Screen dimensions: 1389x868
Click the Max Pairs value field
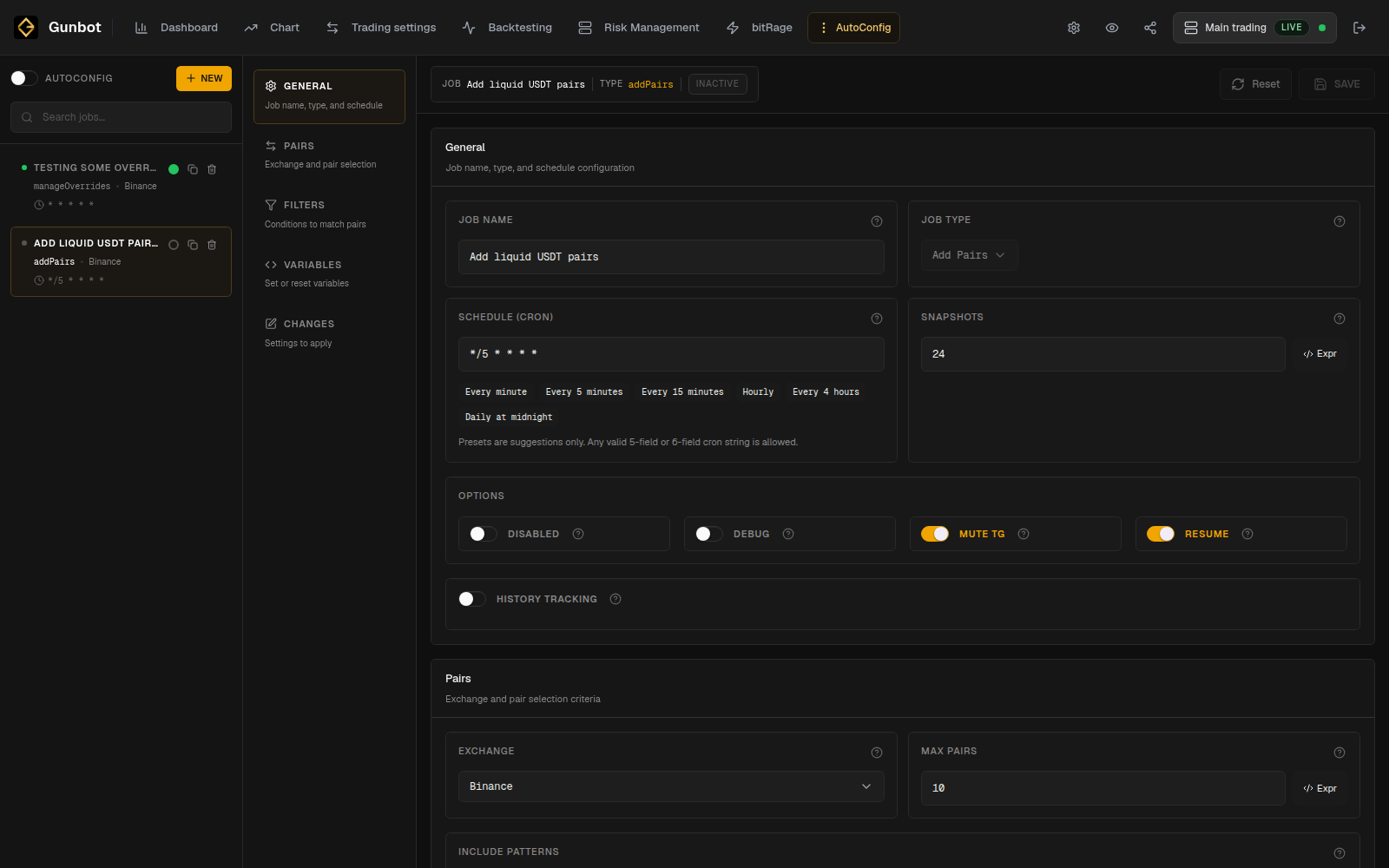click(1103, 788)
